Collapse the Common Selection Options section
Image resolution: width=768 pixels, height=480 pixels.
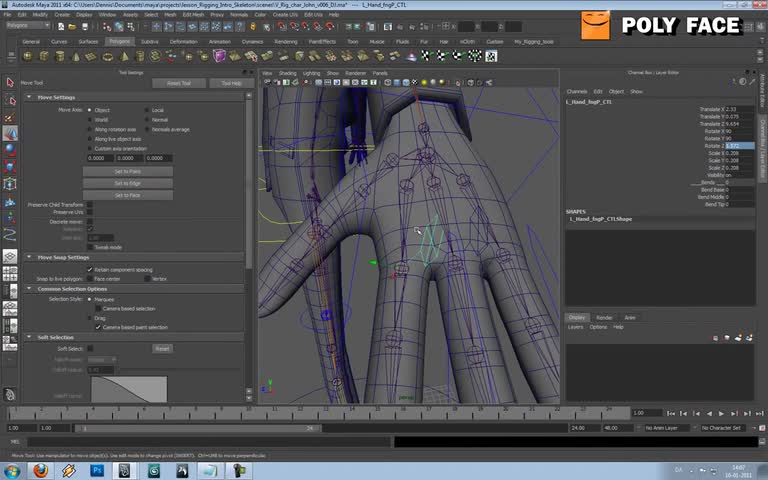(x=29, y=289)
